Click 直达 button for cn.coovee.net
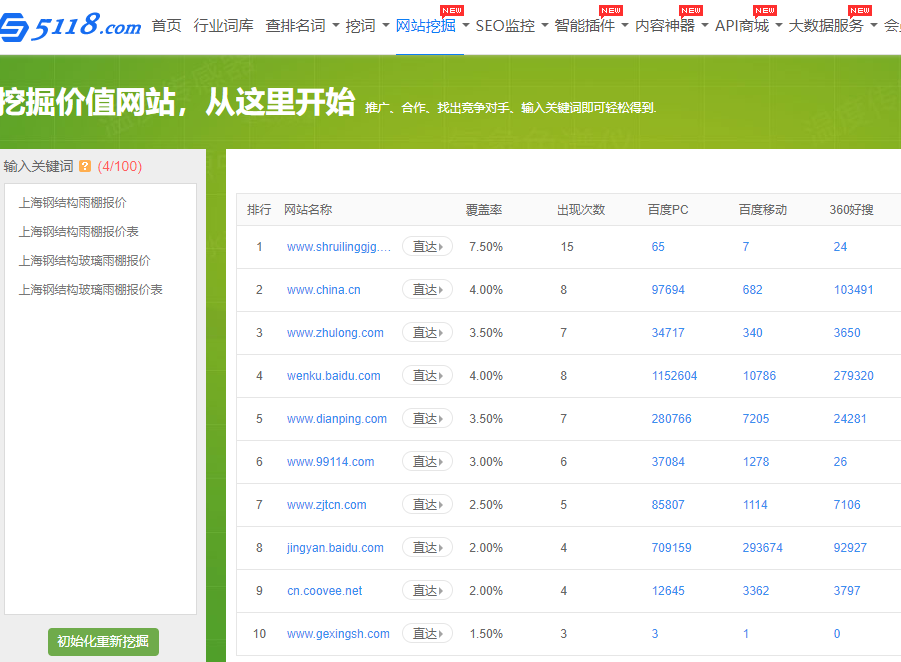 pyautogui.click(x=428, y=591)
